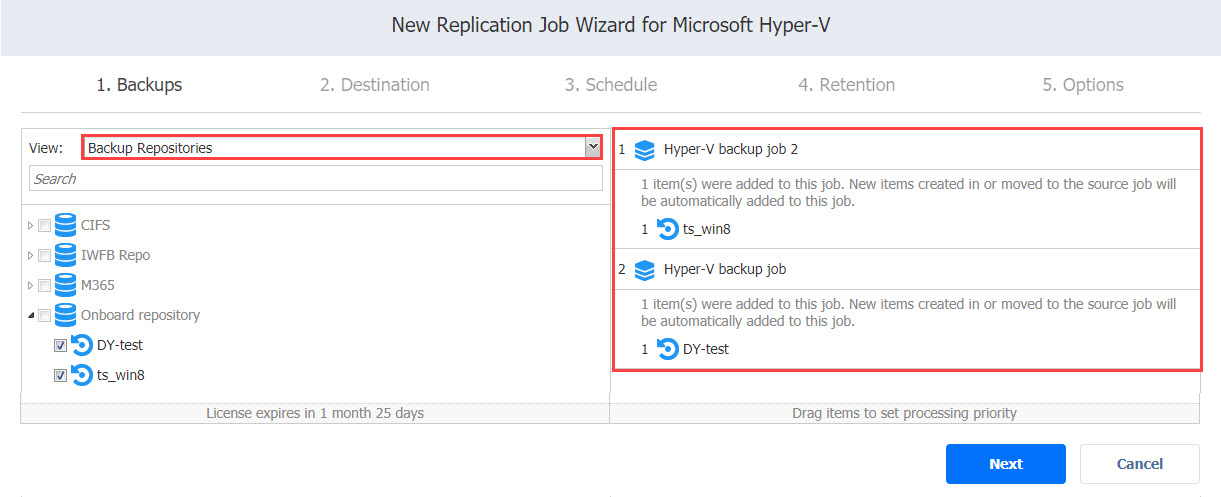Click the Hyper-V backup job stack icon
Image resolution: width=1221 pixels, height=497 pixels.
point(645,270)
